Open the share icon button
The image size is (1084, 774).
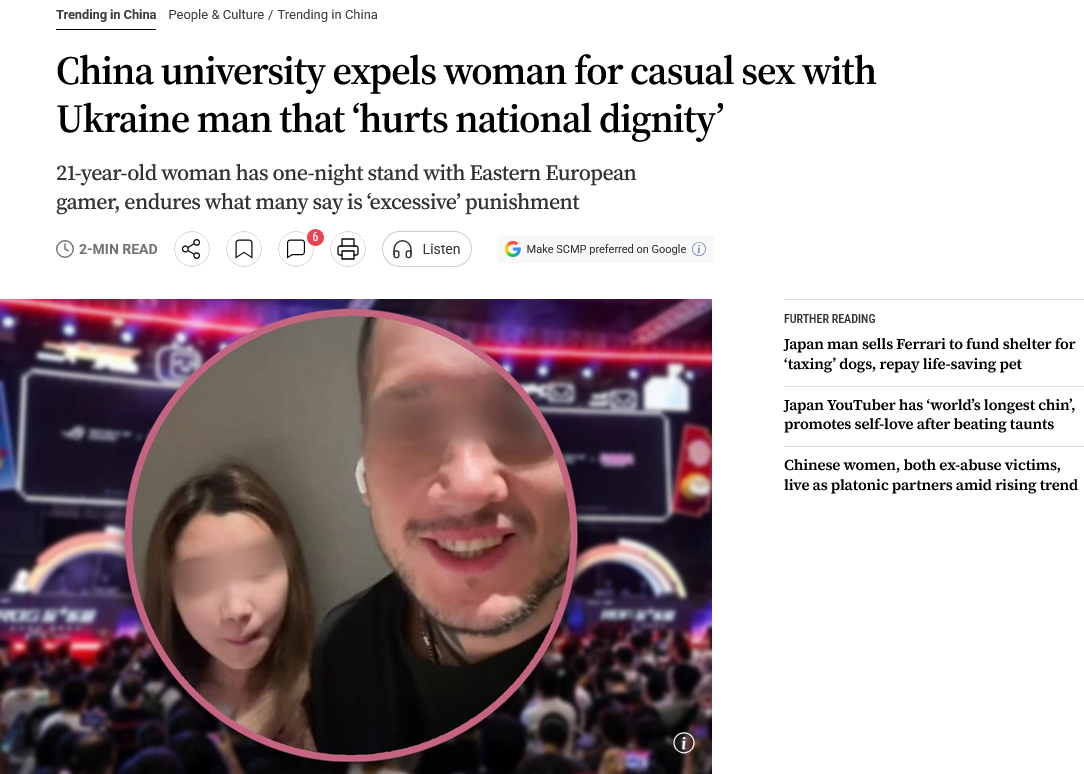pos(191,249)
